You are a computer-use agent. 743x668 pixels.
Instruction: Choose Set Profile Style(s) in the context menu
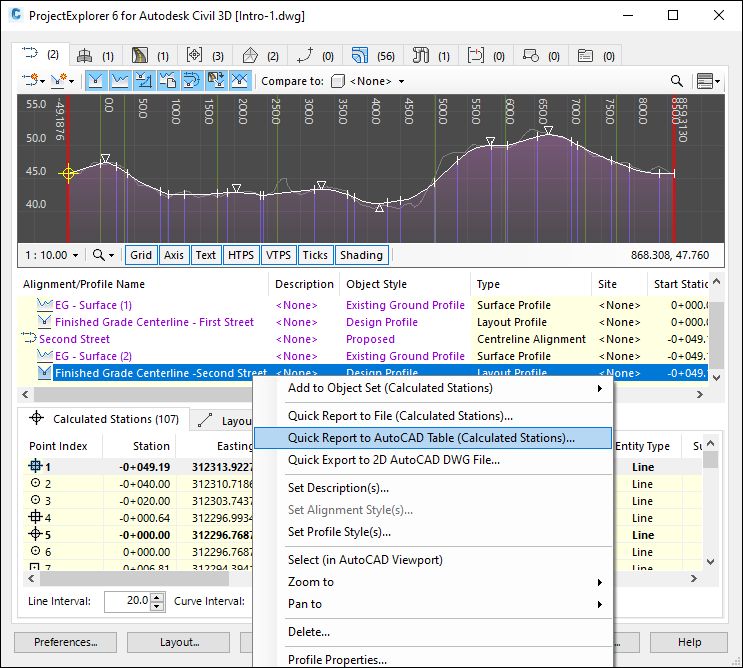(433, 532)
